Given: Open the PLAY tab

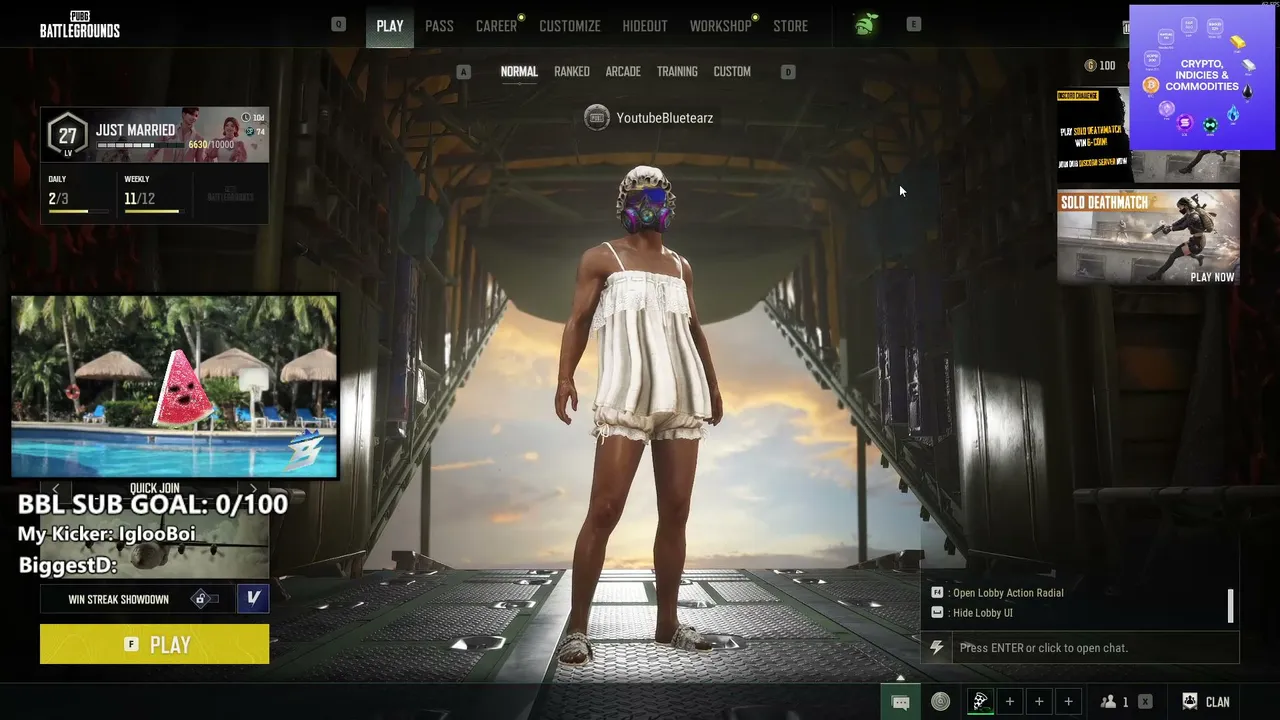Looking at the screenshot, I should [390, 26].
